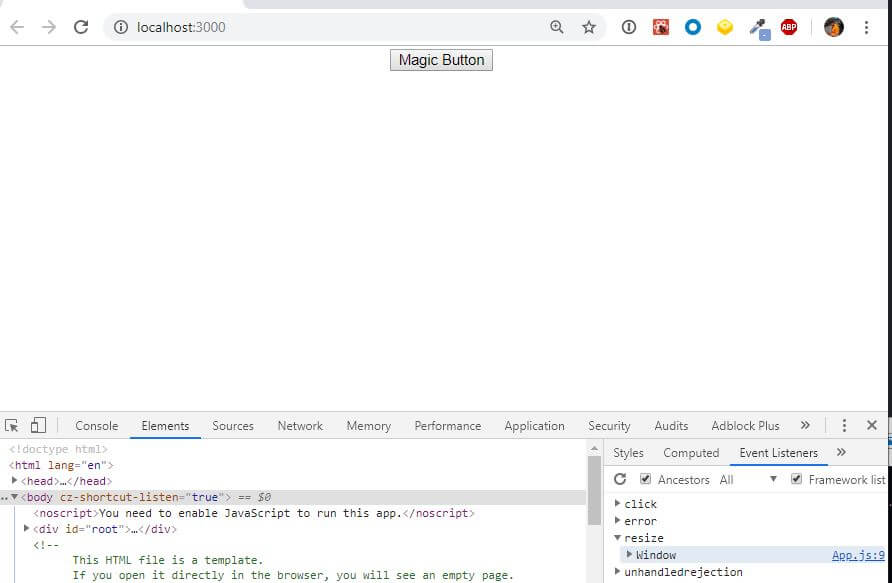The width and height of the screenshot is (892, 583).
Task: Click the Magic Button
Action: (441, 60)
